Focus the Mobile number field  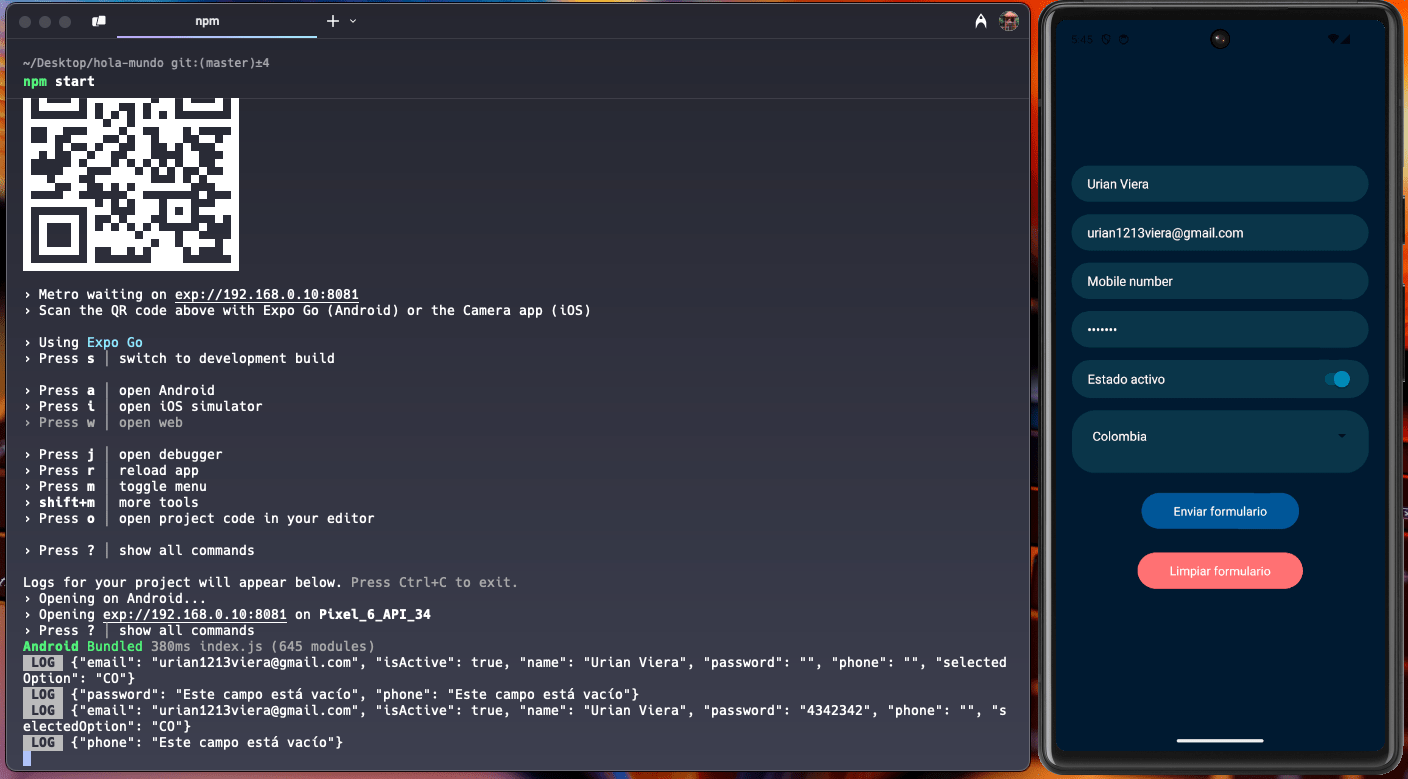point(1220,281)
